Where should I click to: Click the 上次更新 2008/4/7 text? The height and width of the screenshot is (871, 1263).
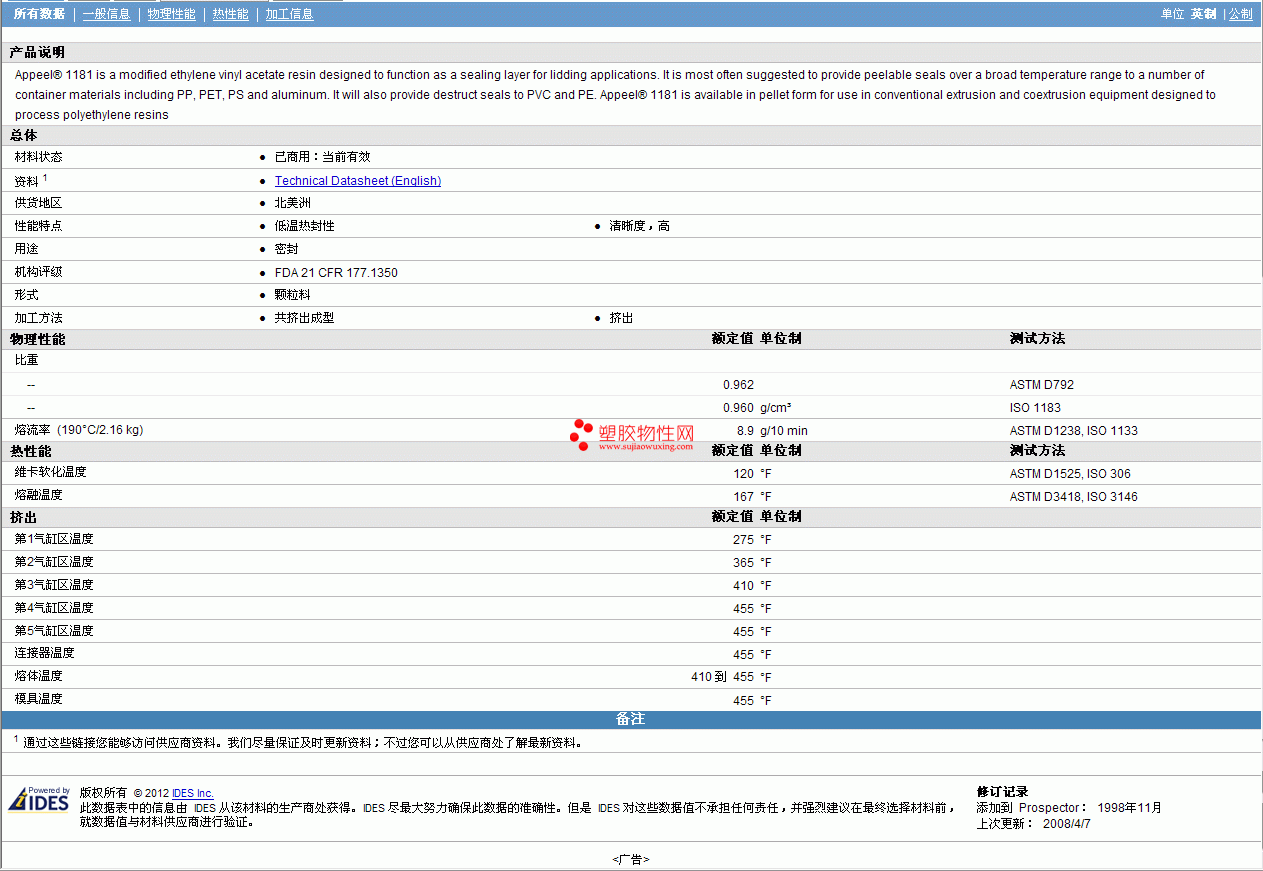(1033, 824)
